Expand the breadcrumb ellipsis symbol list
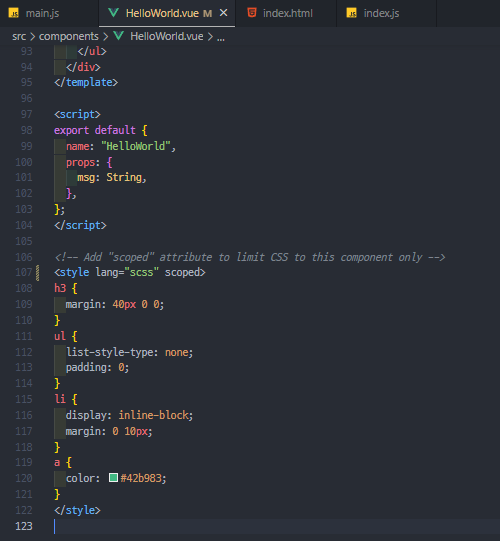This screenshot has height=541, width=500. click(221, 37)
